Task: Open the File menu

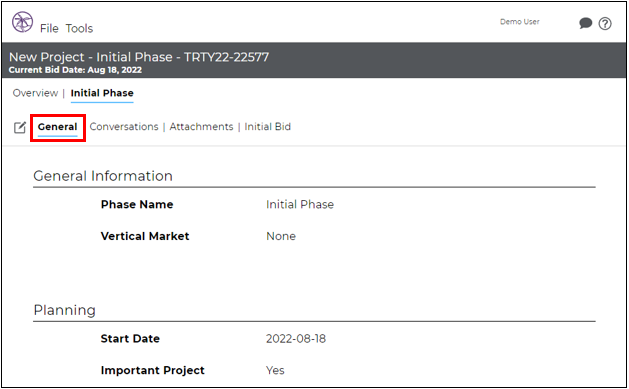Action: 49,28
